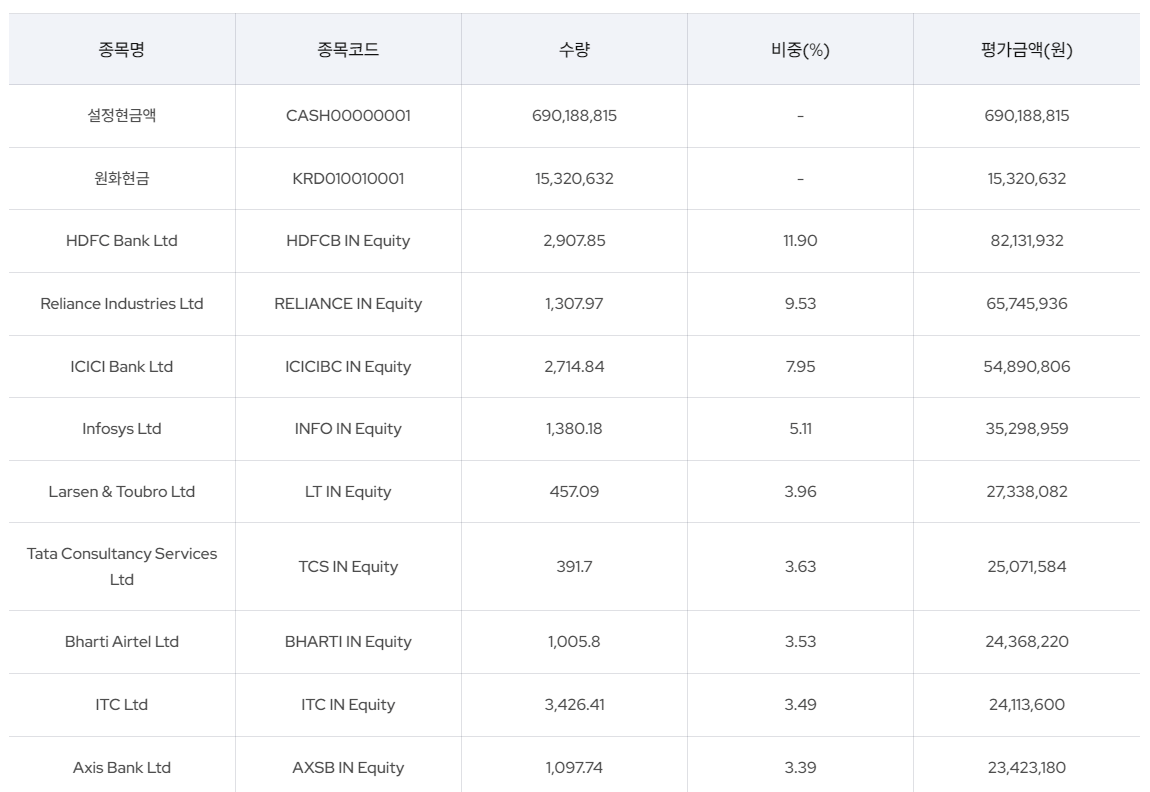The image size is (1150, 792).
Task: Click ITC IN Equity code
Action: click(348, 705)
